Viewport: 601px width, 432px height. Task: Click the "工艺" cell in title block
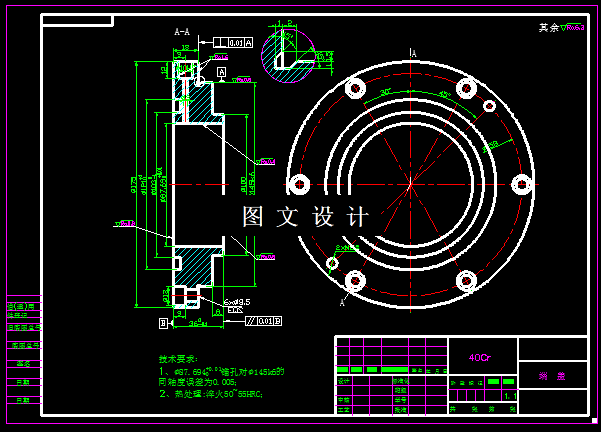tap(343, 410)
